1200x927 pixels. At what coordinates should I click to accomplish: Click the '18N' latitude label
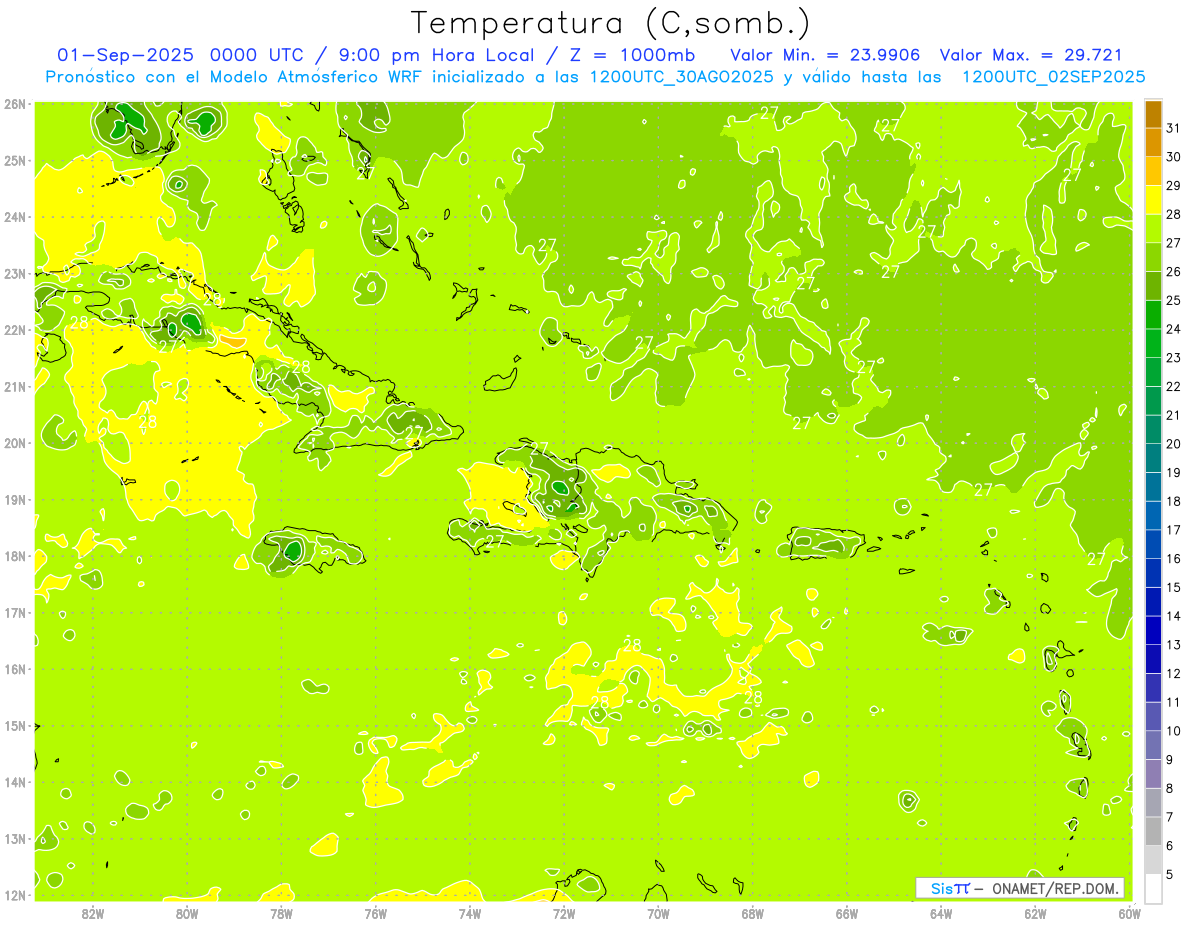15,556
